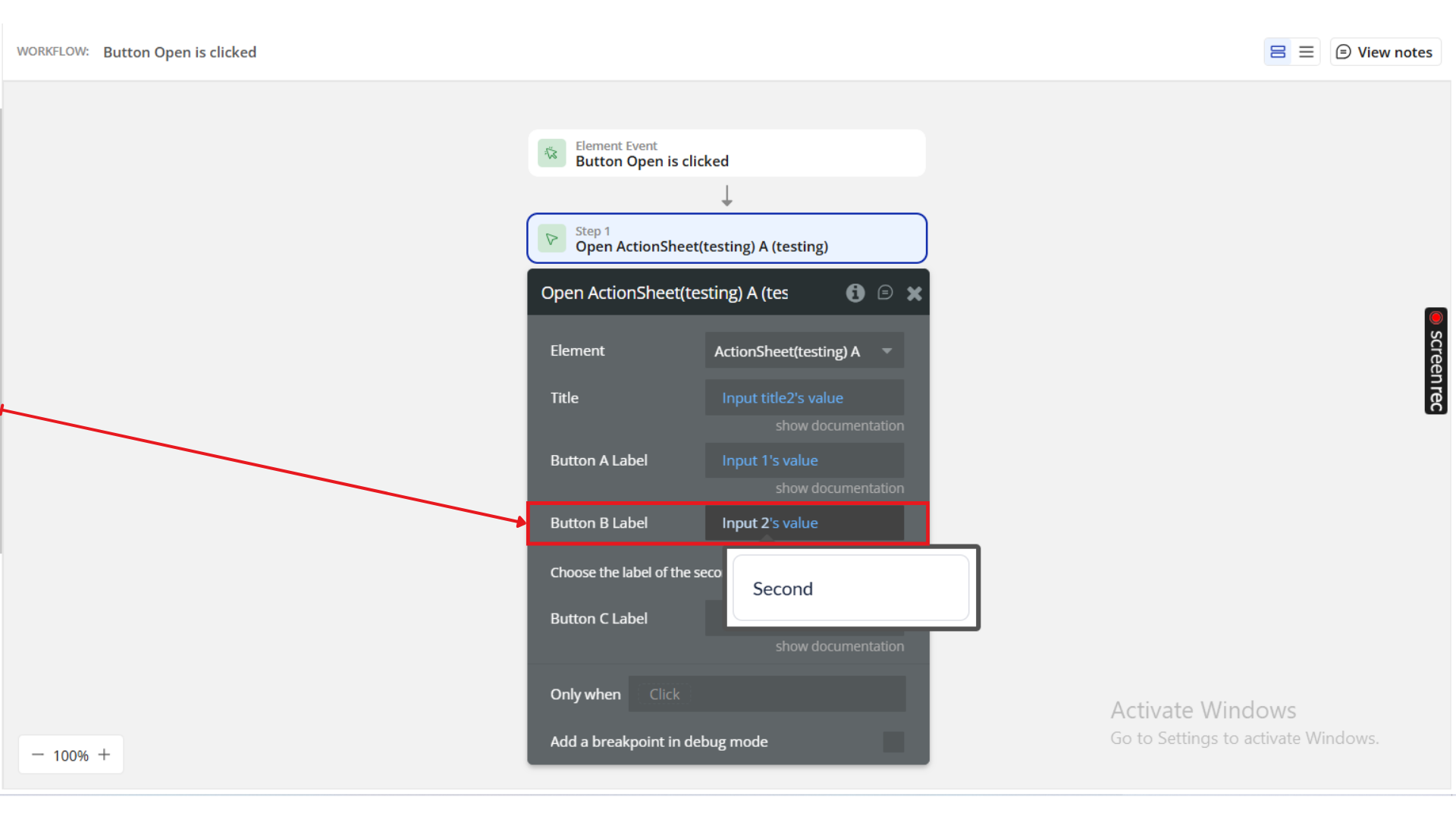Expand the Element ActionSheet(testing) A dropdown
Image resolution: width=1456 pixels, height=819 pixels.
pos(804,351)
